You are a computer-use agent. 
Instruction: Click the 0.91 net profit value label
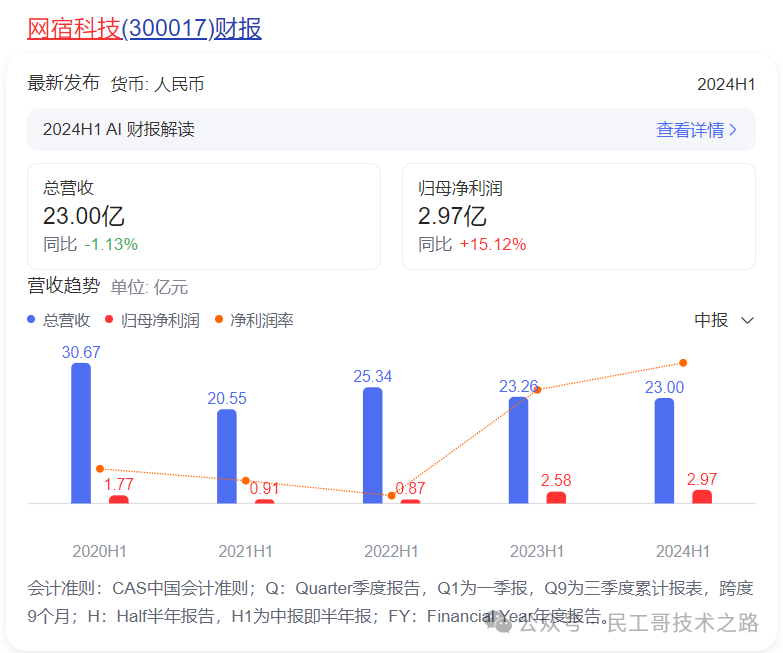point(264,488)
